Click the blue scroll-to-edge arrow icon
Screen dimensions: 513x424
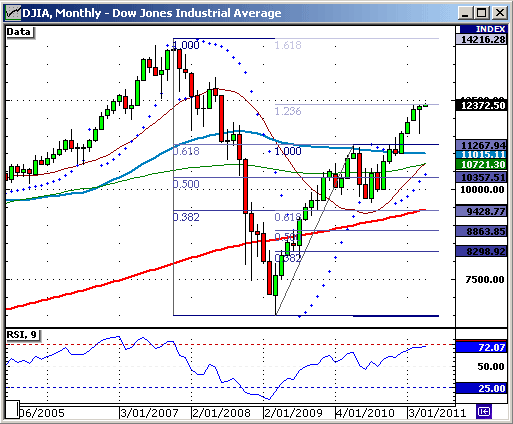coord(484,412)
